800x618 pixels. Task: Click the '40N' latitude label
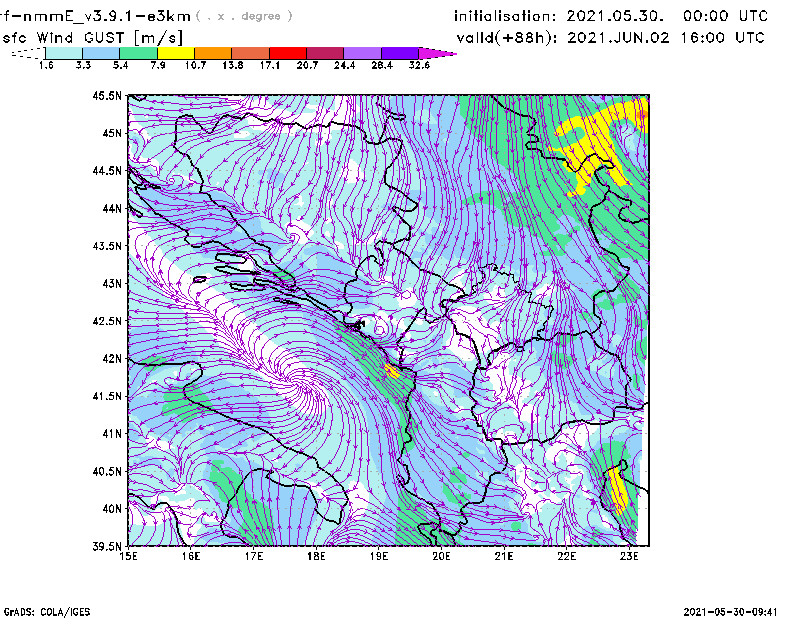pyautogui.click(x=112, y=508)
